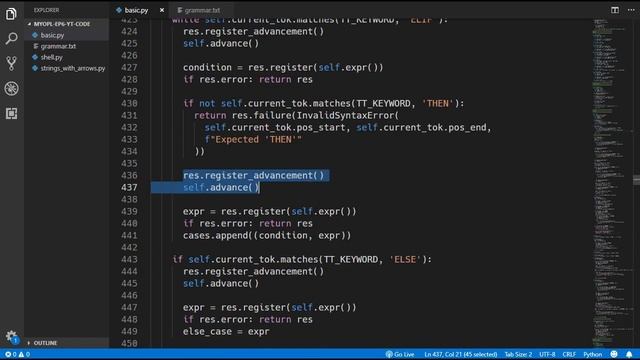Open the Extensions view icon

[x=11, y=113]
